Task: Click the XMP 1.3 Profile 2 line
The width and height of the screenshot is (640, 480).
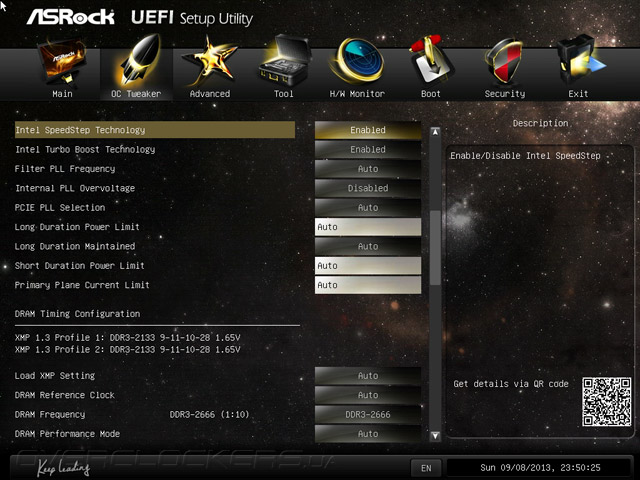Action: (x=127, y=349)
